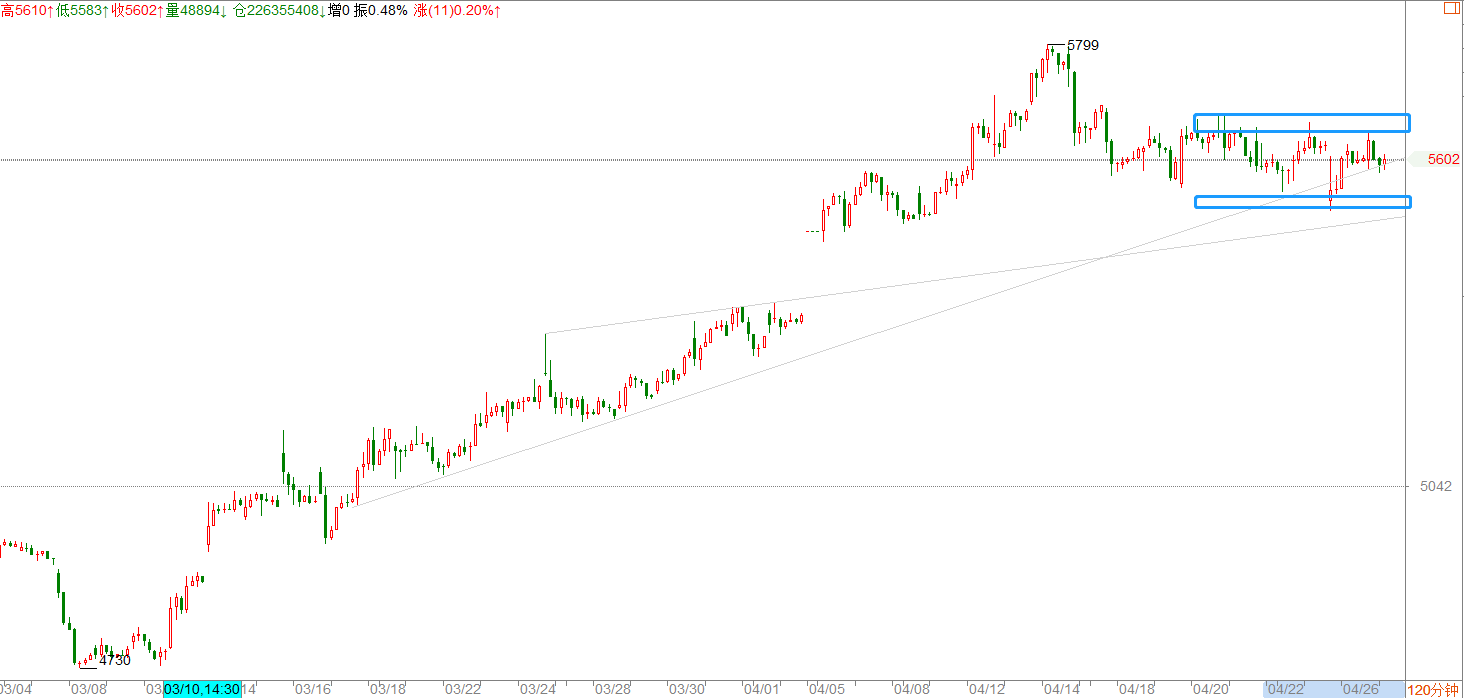Click the 低5583 low value
Image resolution: width=1464 pixels, height=698 pixels.
81,9
